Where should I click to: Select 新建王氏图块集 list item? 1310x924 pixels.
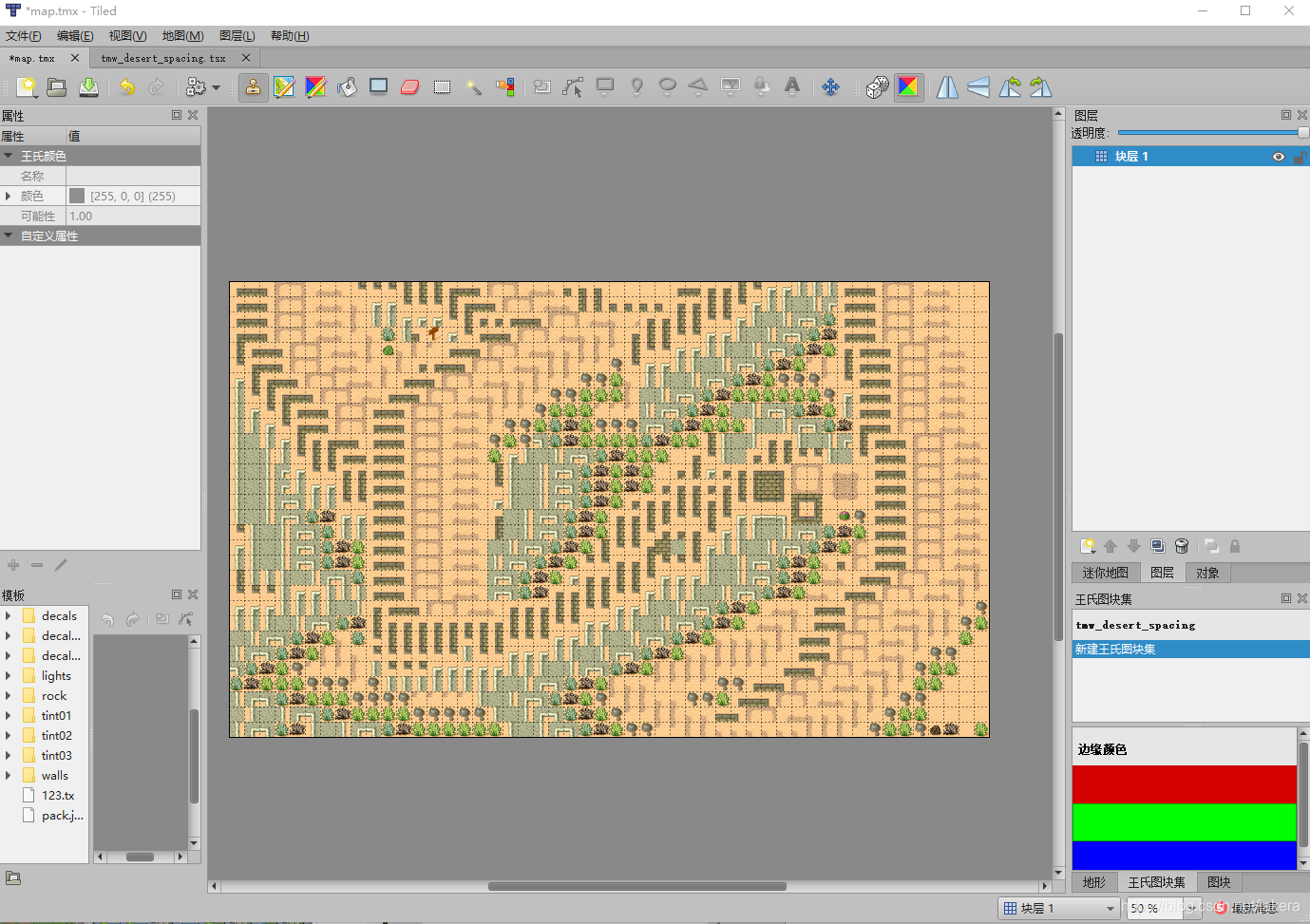1190,650
